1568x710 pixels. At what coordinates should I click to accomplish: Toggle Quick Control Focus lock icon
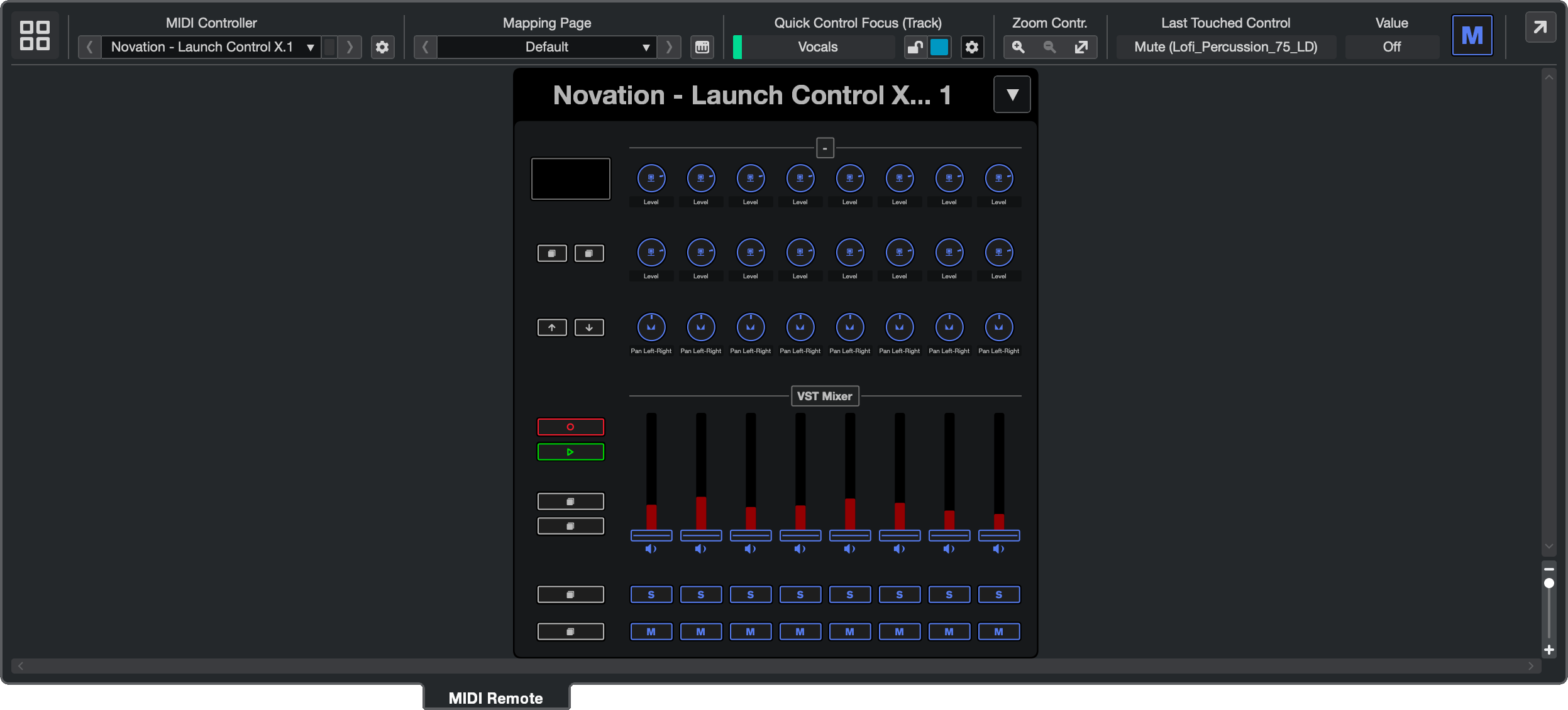point(916,47)
